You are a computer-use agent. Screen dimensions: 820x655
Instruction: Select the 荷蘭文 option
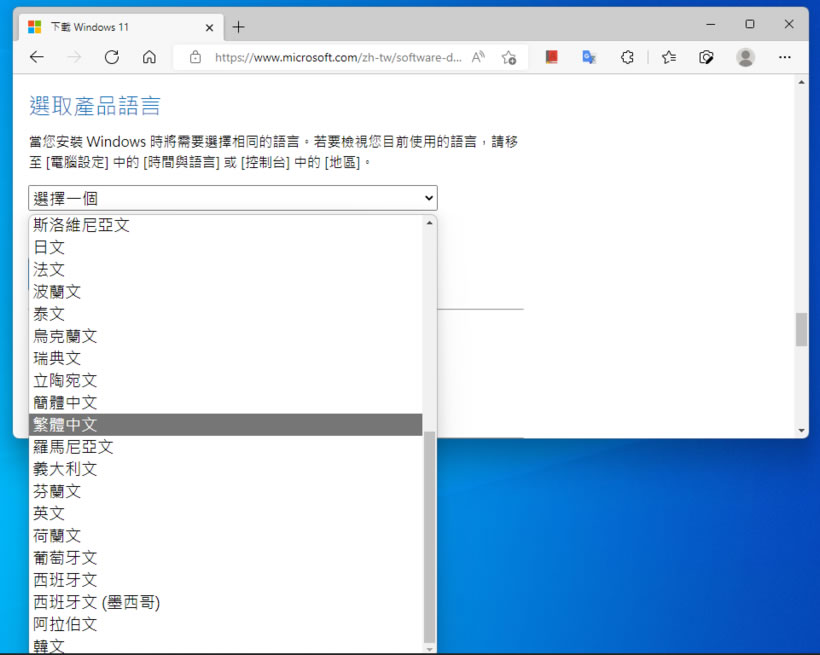click(x=225, y=536)
